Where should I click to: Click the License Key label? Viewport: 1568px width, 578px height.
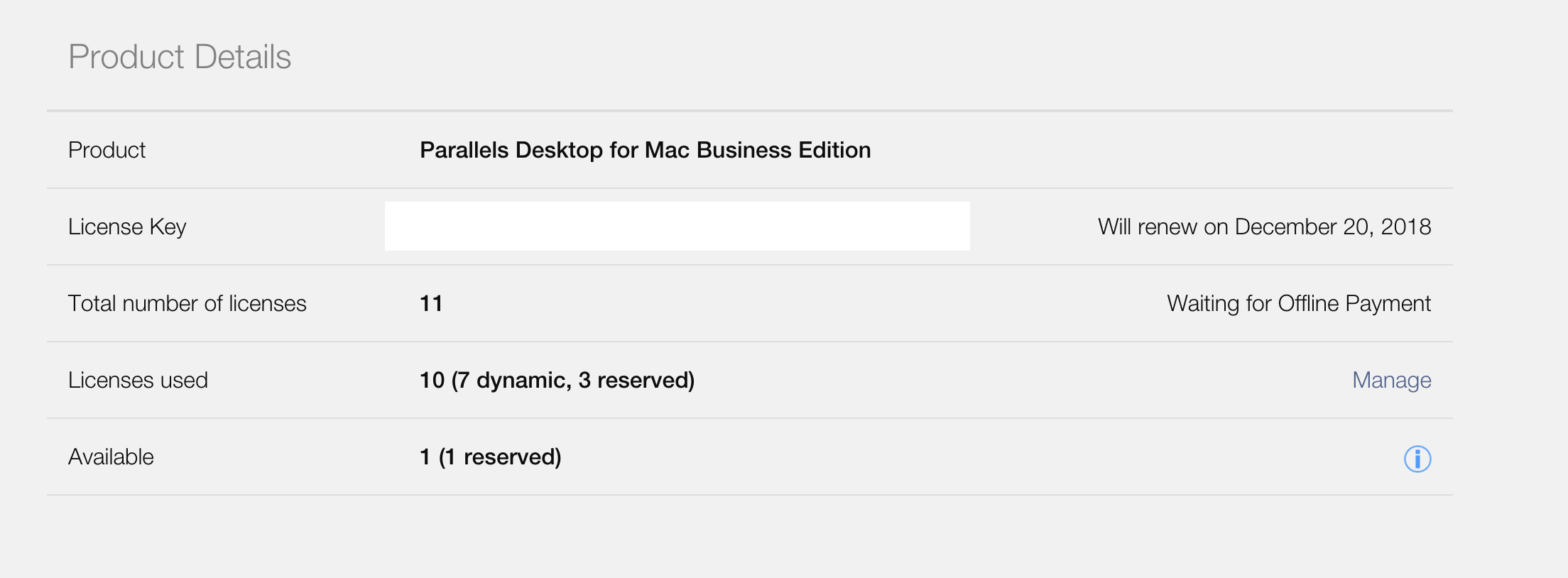pos(127,227)
